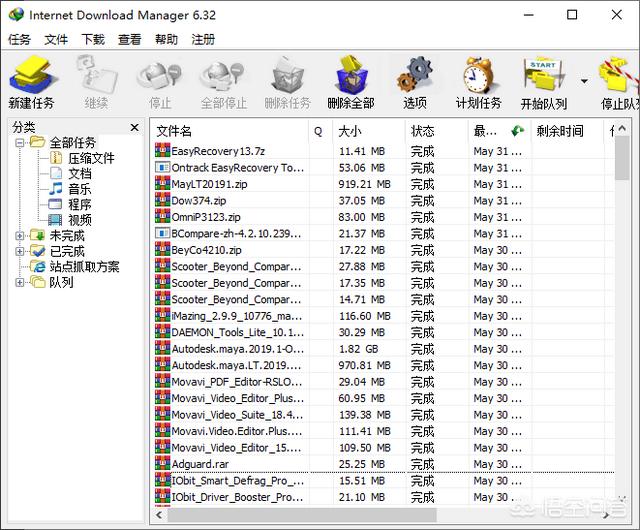
Task: Select the Movavi_PDF_Editor download row
Action: pos(384,382)
